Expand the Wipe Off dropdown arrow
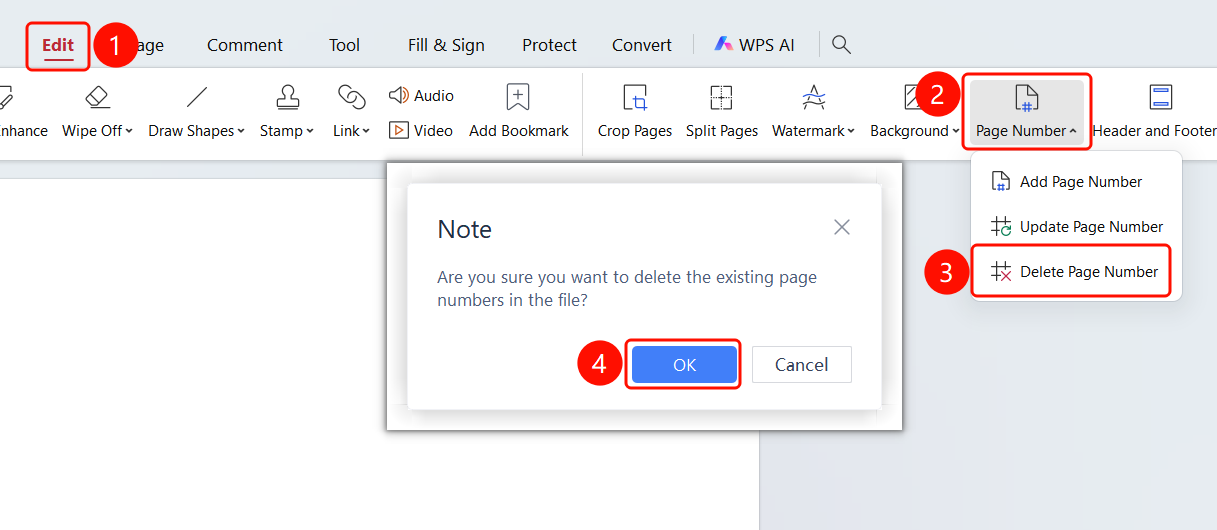This screenshot has height=530, width=1217. [130, 131]
